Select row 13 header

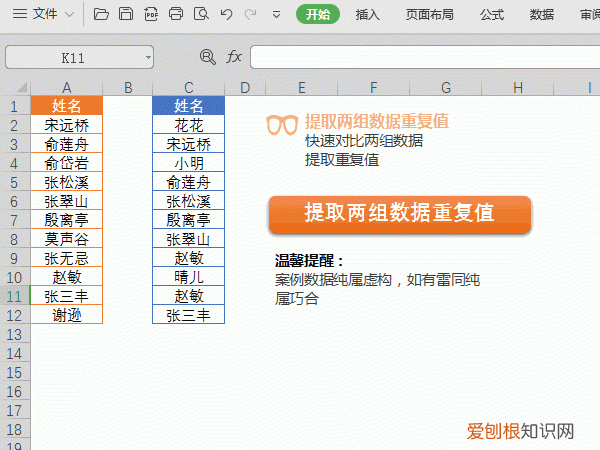15,334
